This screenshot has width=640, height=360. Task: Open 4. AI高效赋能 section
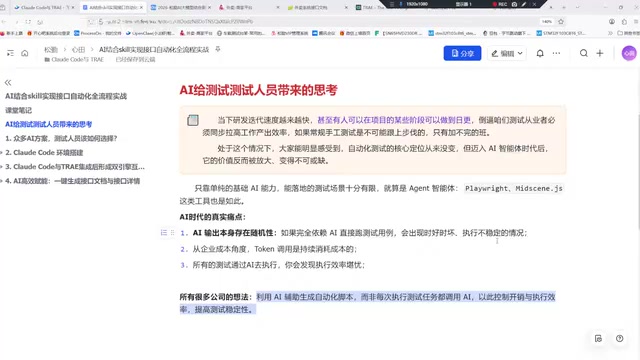(x=73, y=181)
